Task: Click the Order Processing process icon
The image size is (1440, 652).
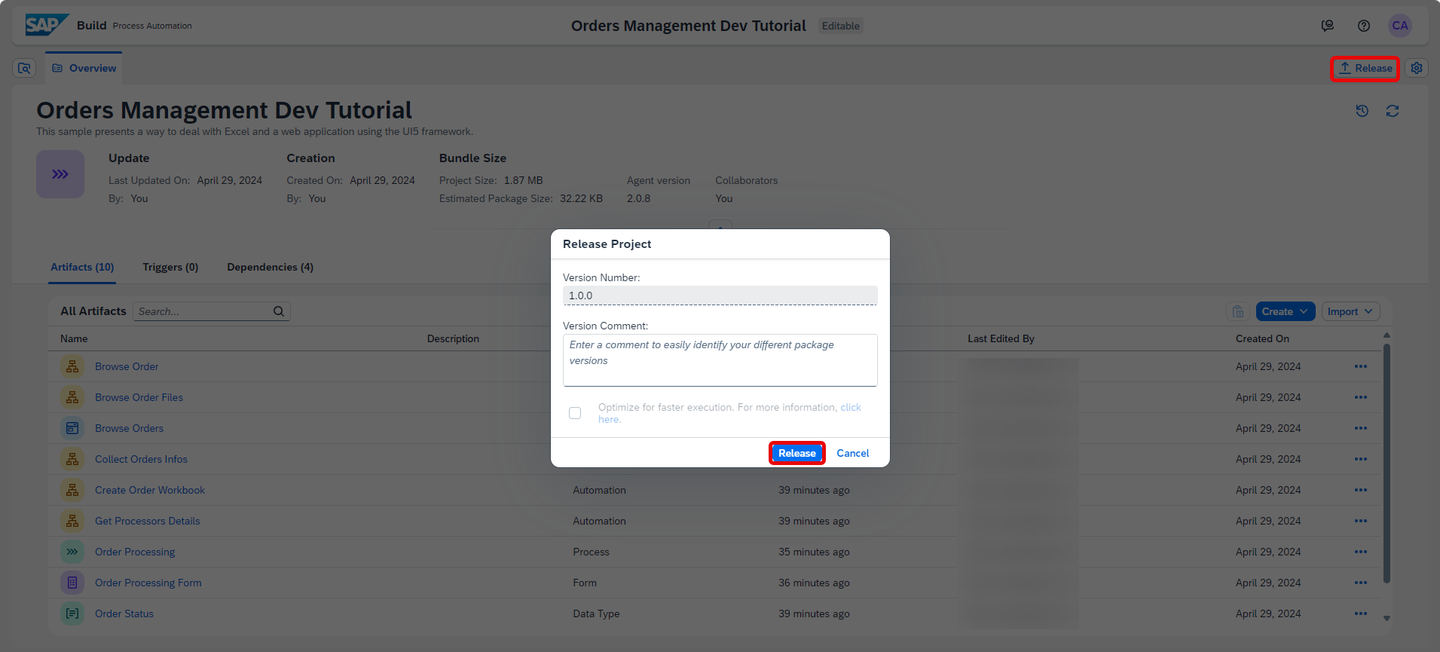Action: (x=72, y=553)
